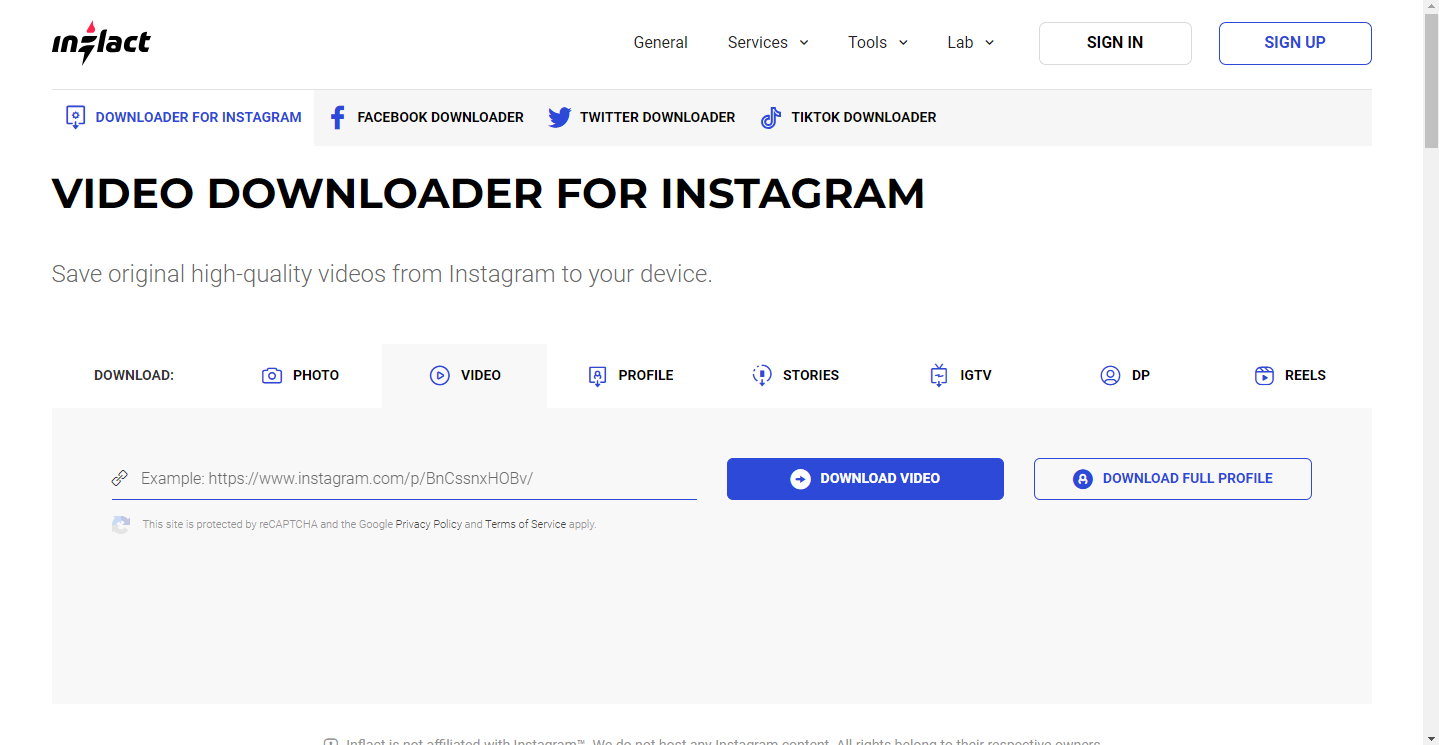
Task: Click the reels icon beside REELS
Action: (1264, 375)
